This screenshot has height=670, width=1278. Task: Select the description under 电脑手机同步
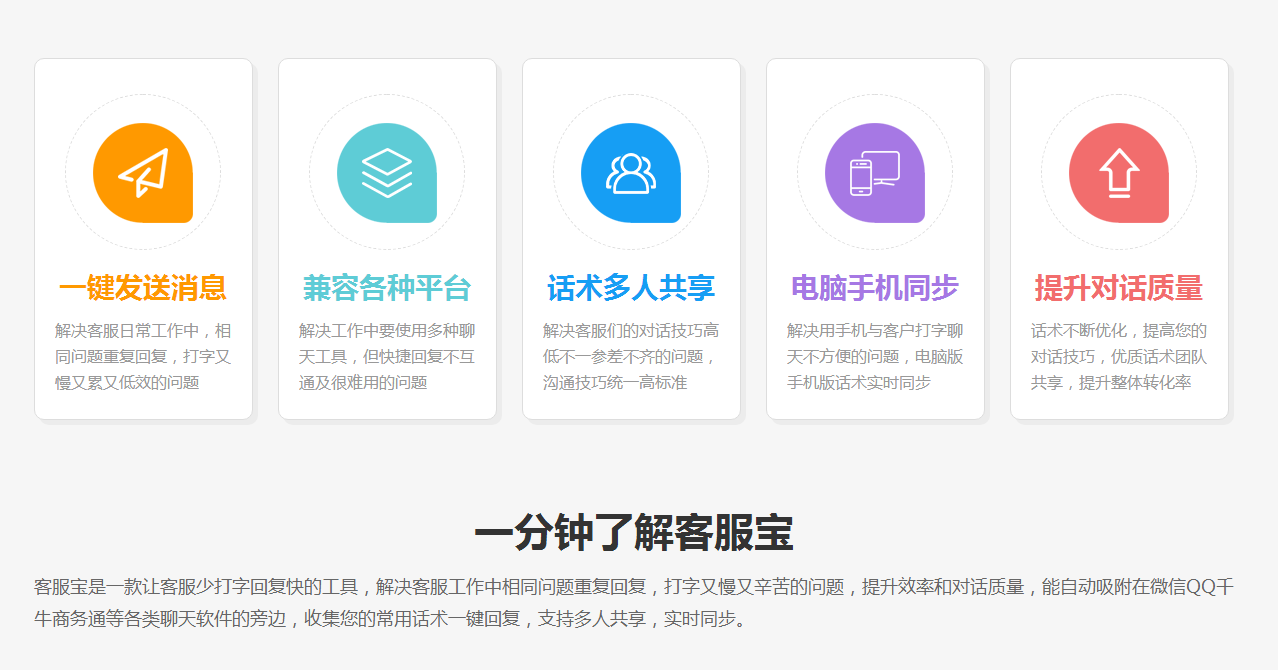(875, 356)
